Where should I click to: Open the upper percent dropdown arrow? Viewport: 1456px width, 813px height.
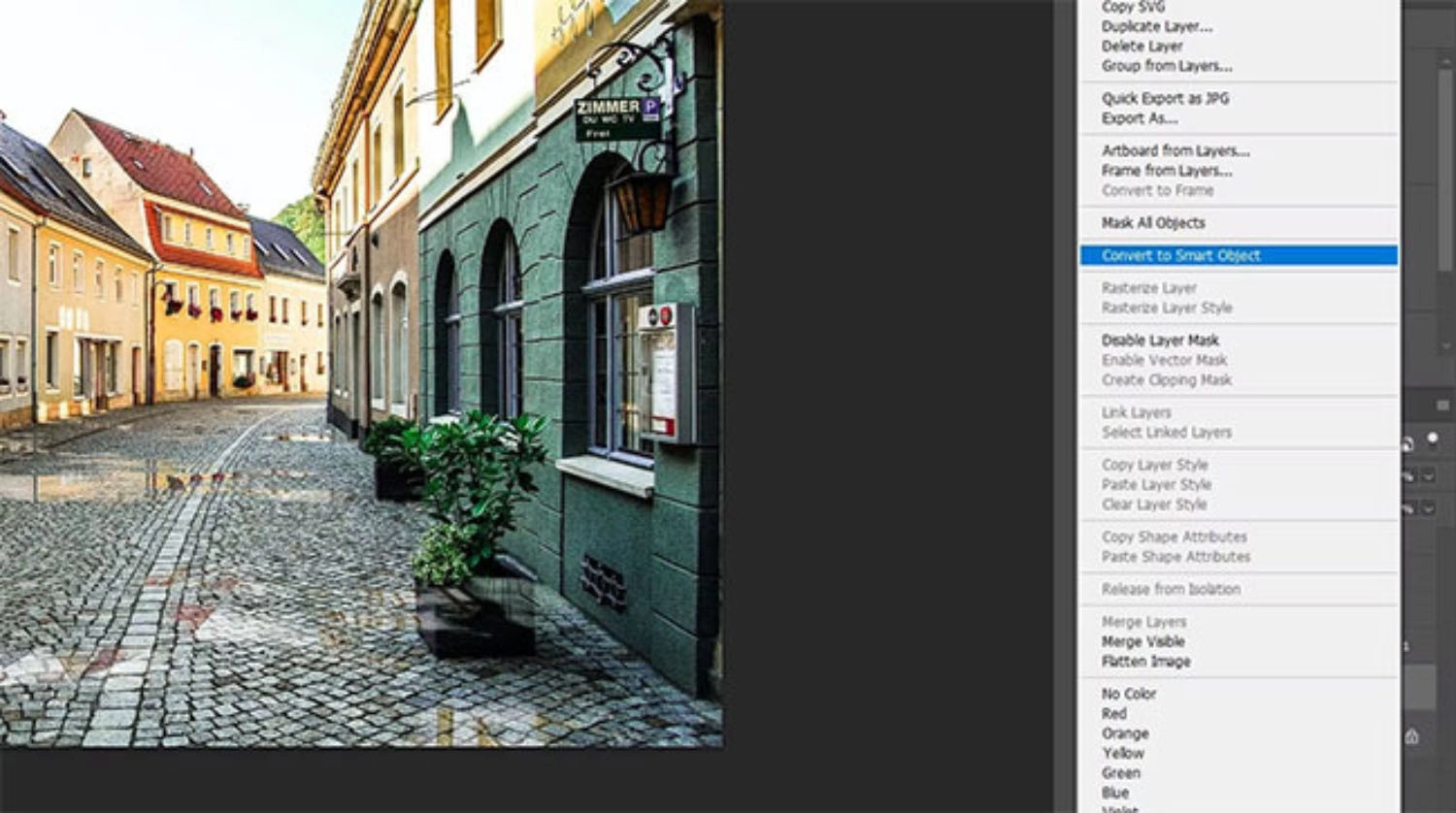(1429, 475)
